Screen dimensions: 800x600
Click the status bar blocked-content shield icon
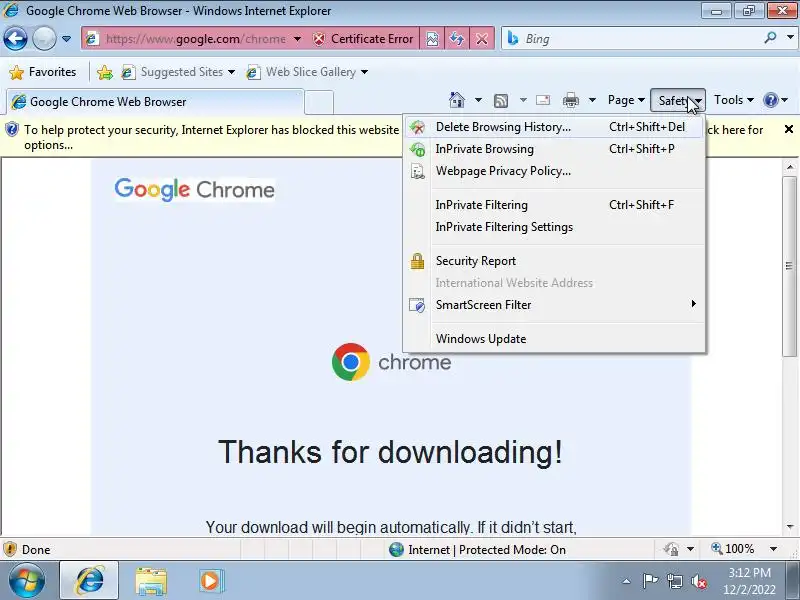pos(10,549)
